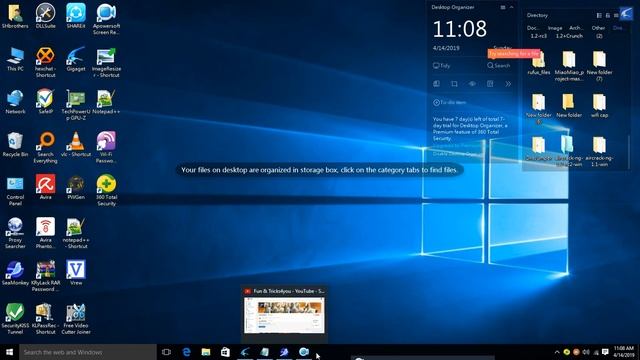Select the Network desktop icon
This screenshot has width=640, height=360.
pyautogui.click(x=15, y=102)
